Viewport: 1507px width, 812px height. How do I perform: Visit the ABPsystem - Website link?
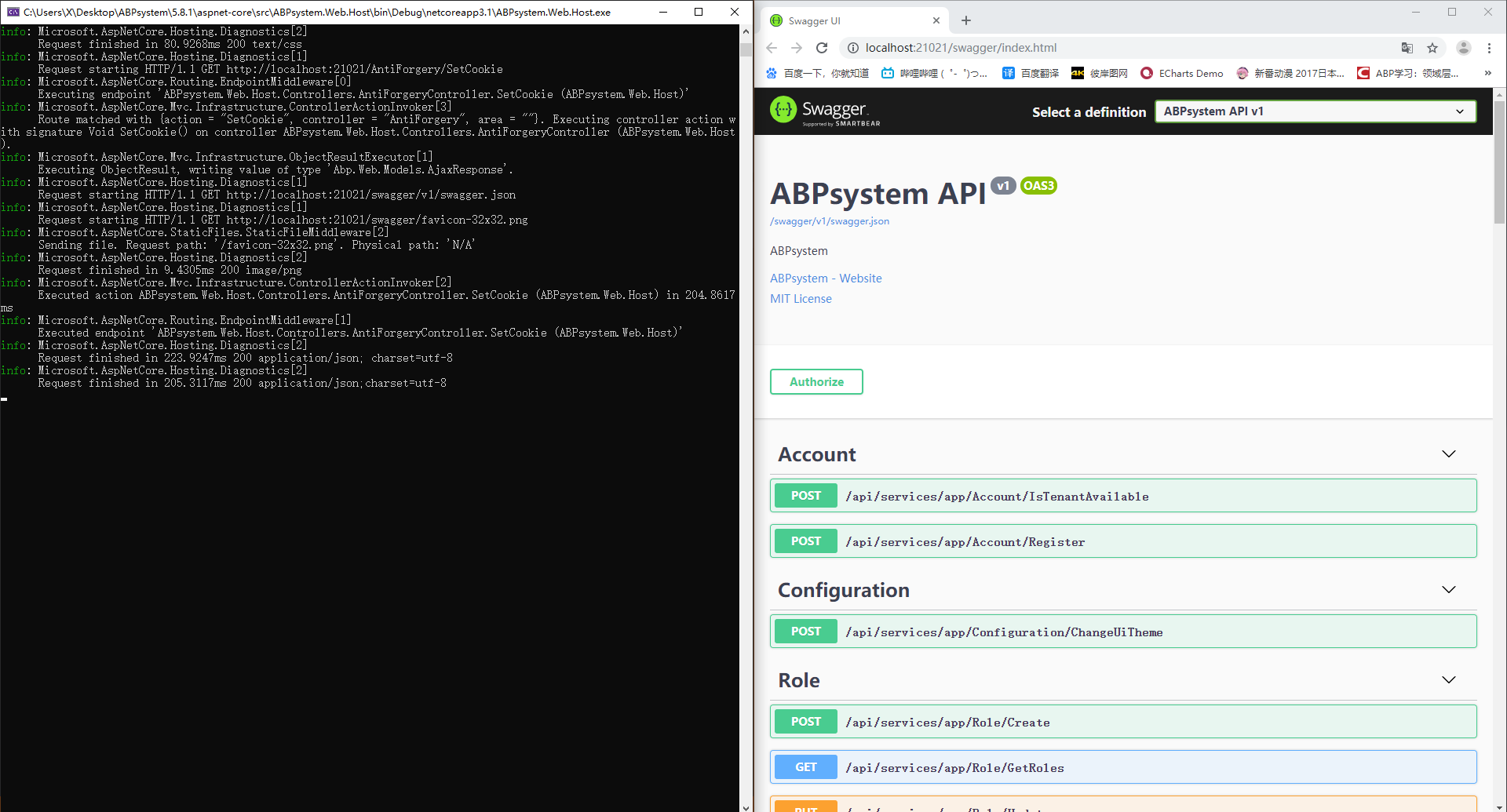(826, 279)
